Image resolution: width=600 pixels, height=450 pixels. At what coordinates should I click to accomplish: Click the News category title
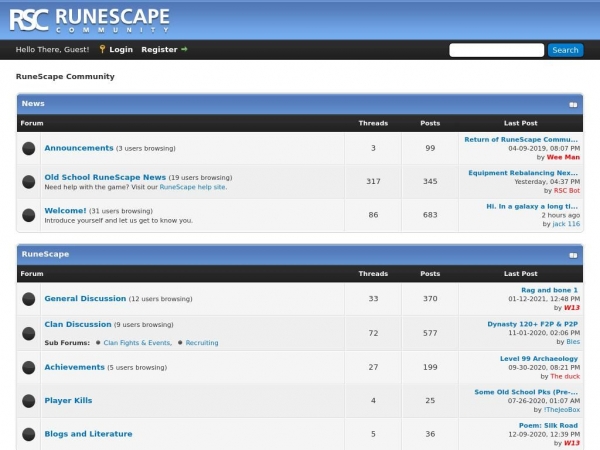click(33, 104)
